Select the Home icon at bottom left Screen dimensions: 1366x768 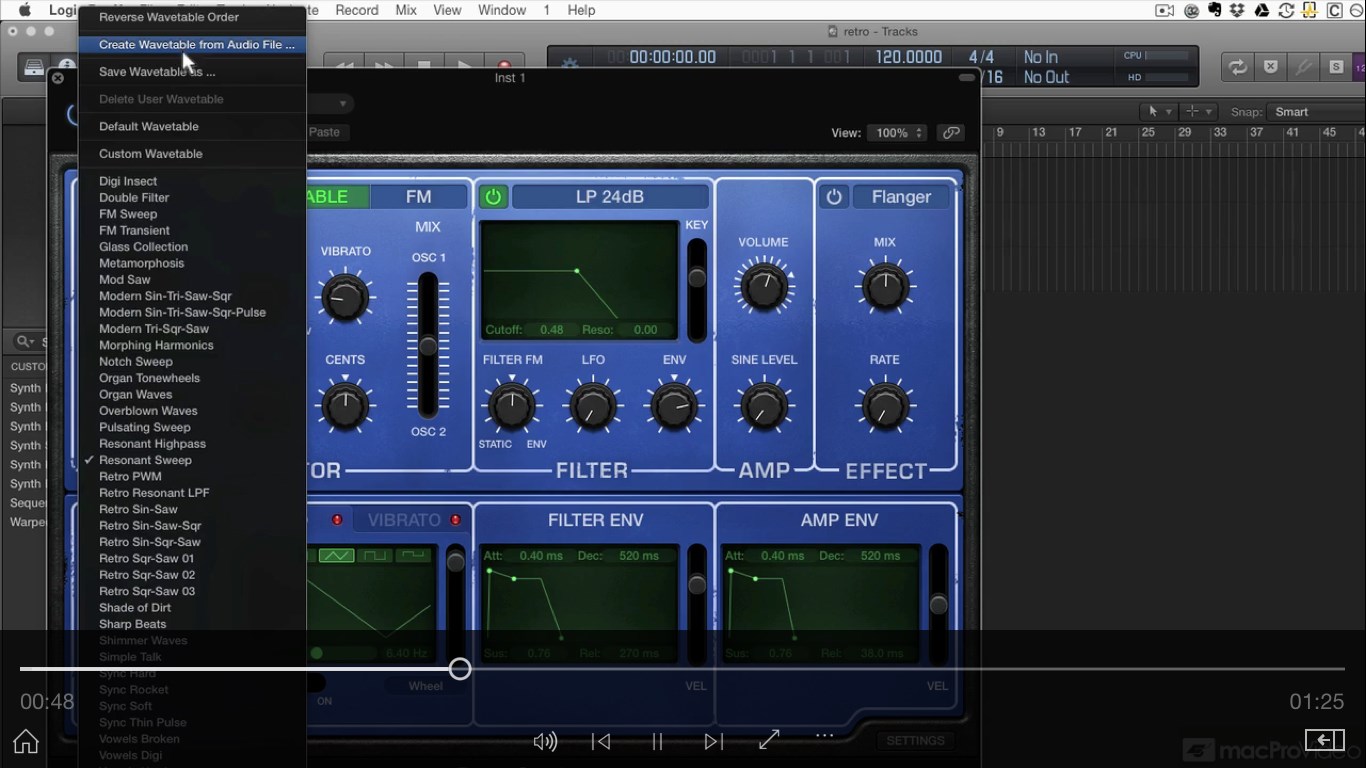point(24,741)
